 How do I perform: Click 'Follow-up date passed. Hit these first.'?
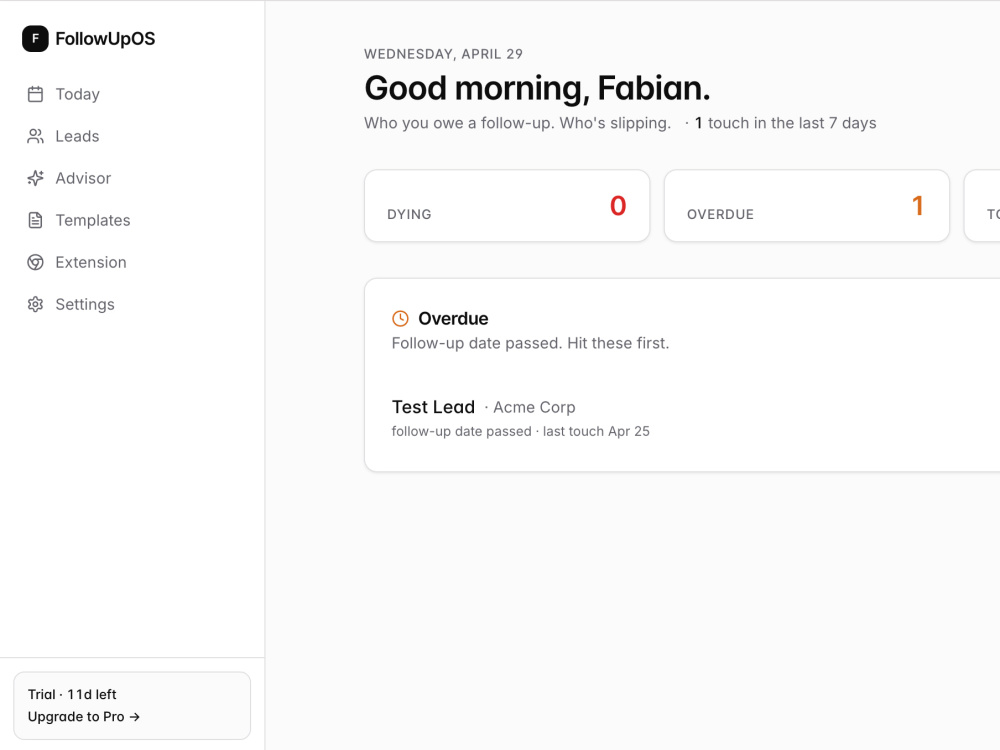(x=531, y=343)
